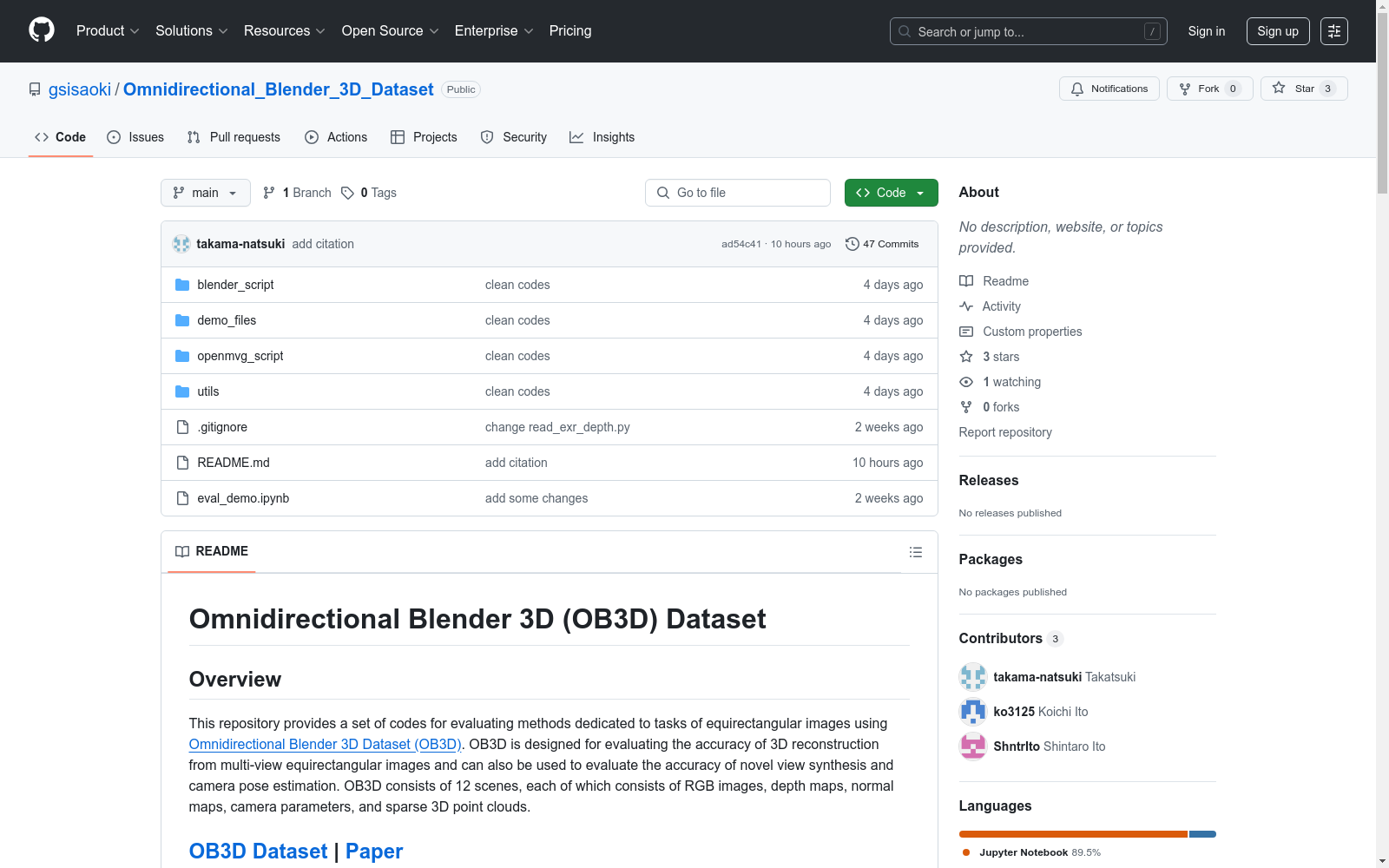This screenshot has height=868, width=1389.
Task: Expand the Solutions menu
Action: pyautogui.click(x=192, y=31)
